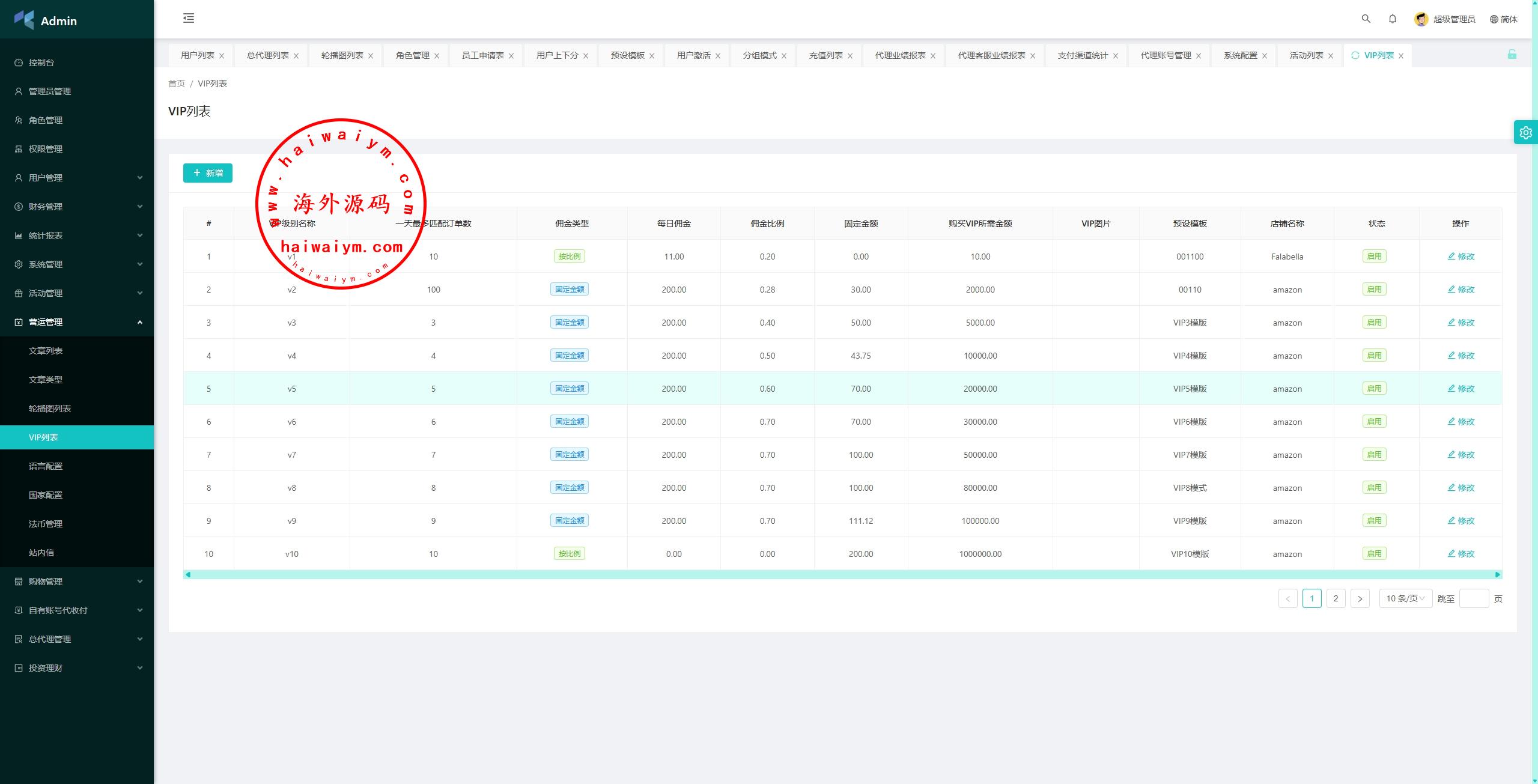1538x784 pixels.
Task: Open the 10条/页 page size dropdown
Action: pyautogui.click(x=1405, y=598)
